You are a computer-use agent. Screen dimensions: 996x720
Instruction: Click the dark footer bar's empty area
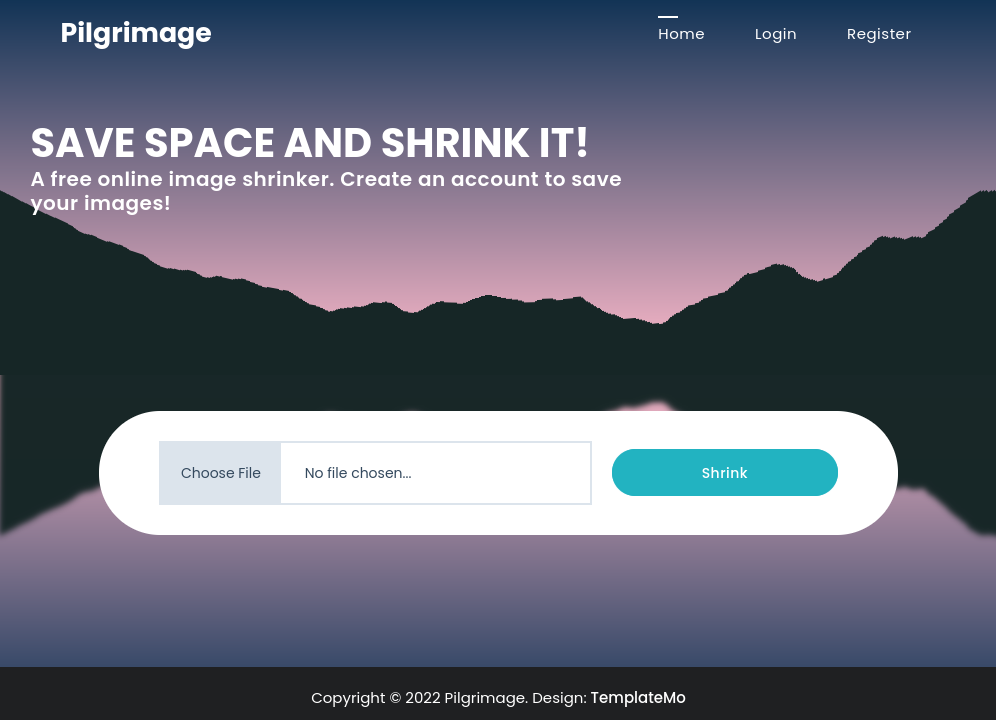click(x=150, y=695)
